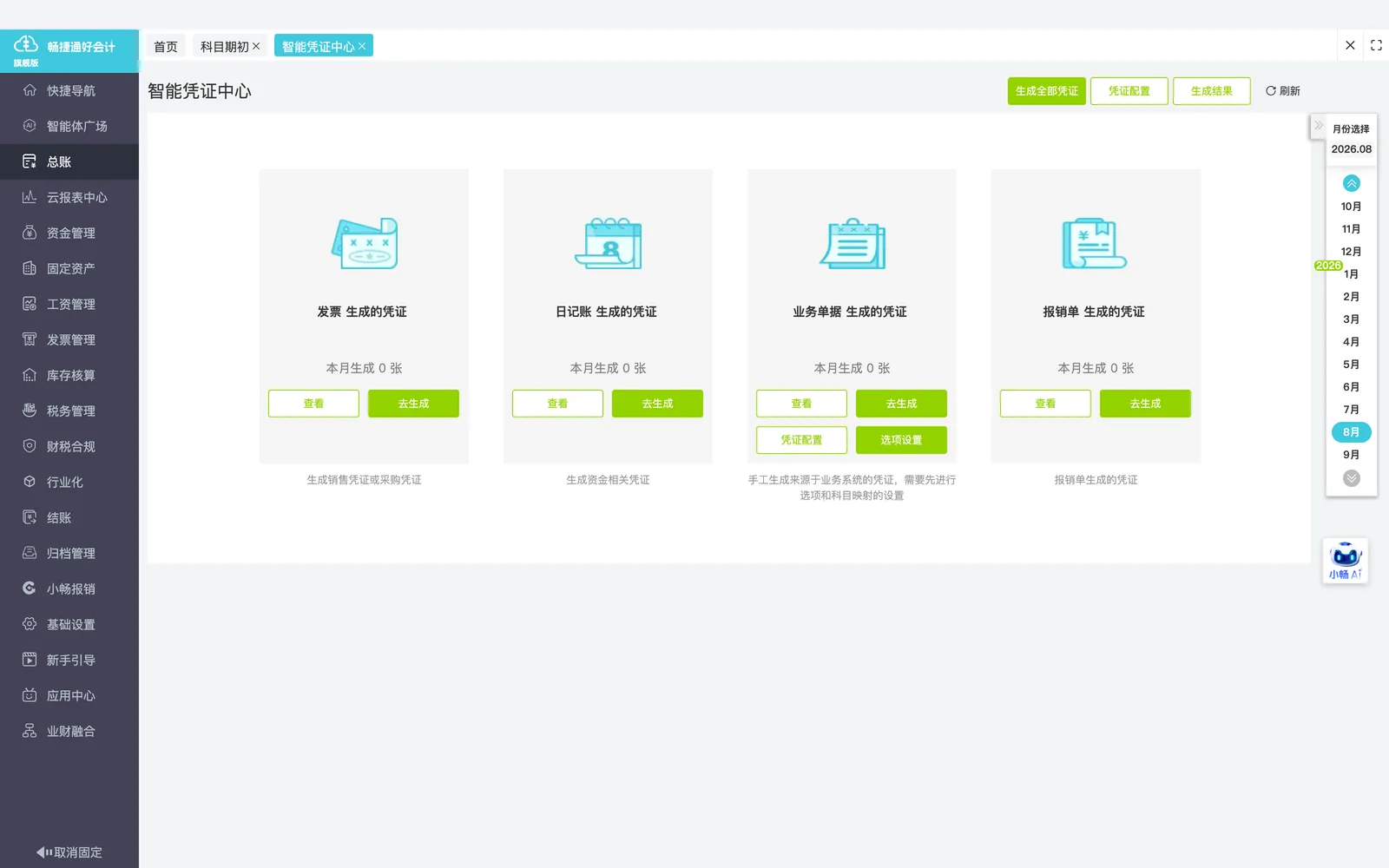Open 快捷导航 home icon in sidebar
Image resolution: width=1389 pixels, height=868 pixels.
point(30,90)
